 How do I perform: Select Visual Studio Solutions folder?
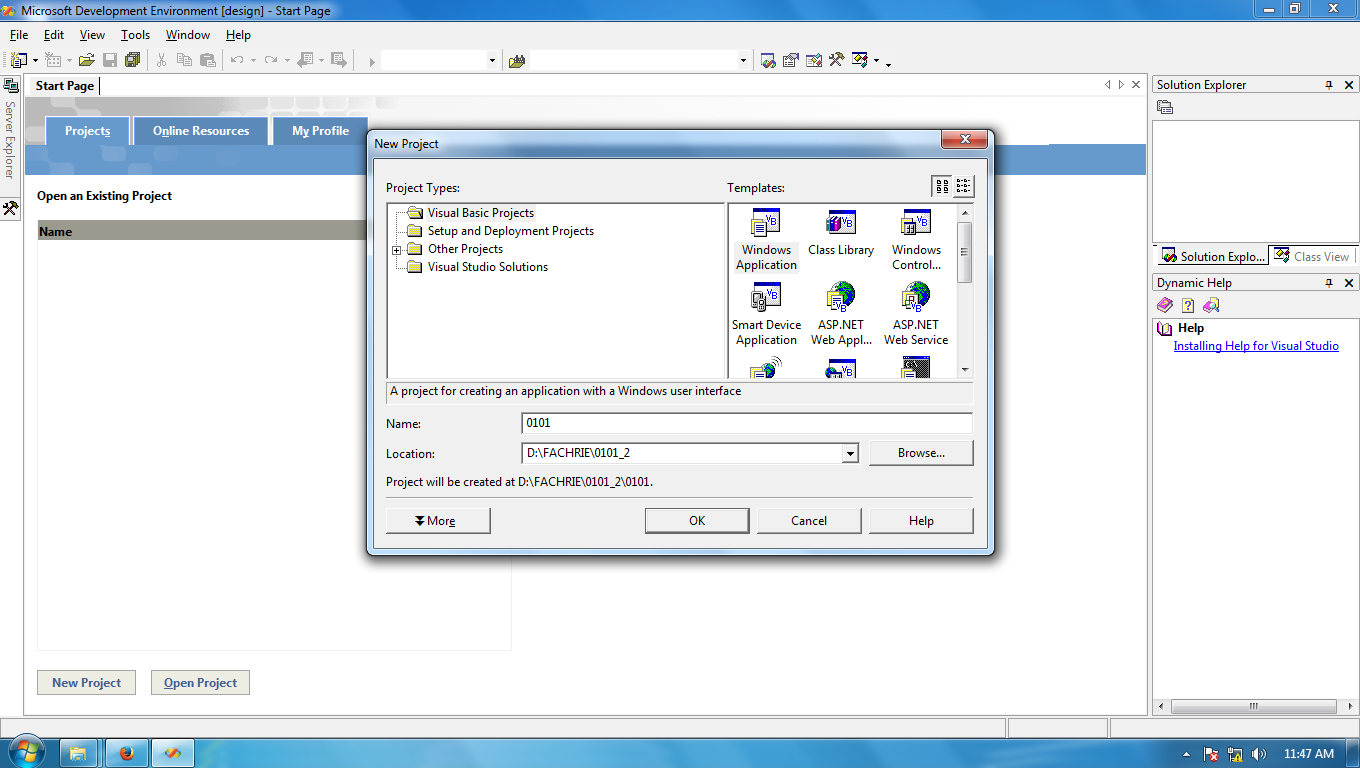[487, 267]
